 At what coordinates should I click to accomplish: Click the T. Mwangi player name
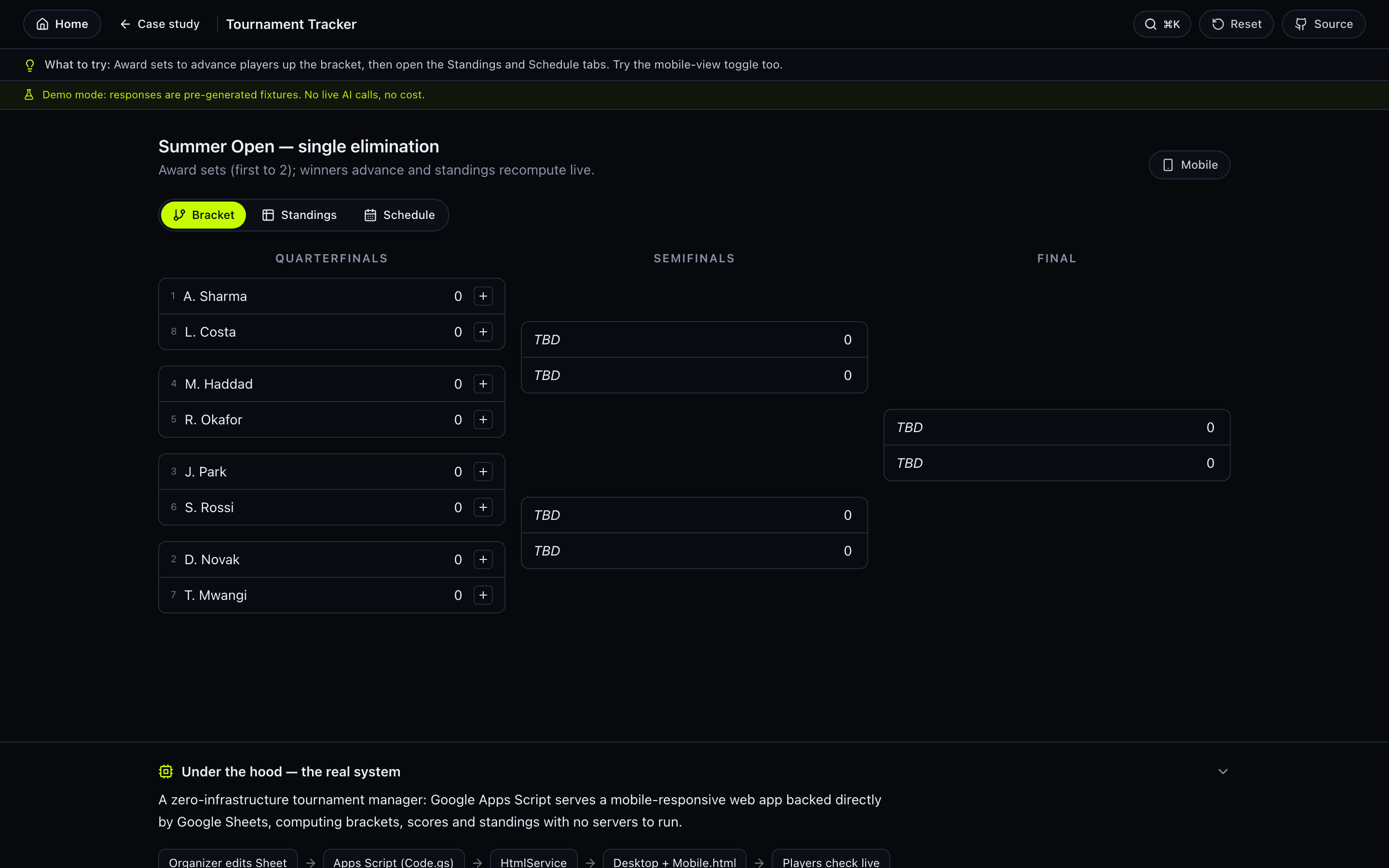(x=216, y=596)
